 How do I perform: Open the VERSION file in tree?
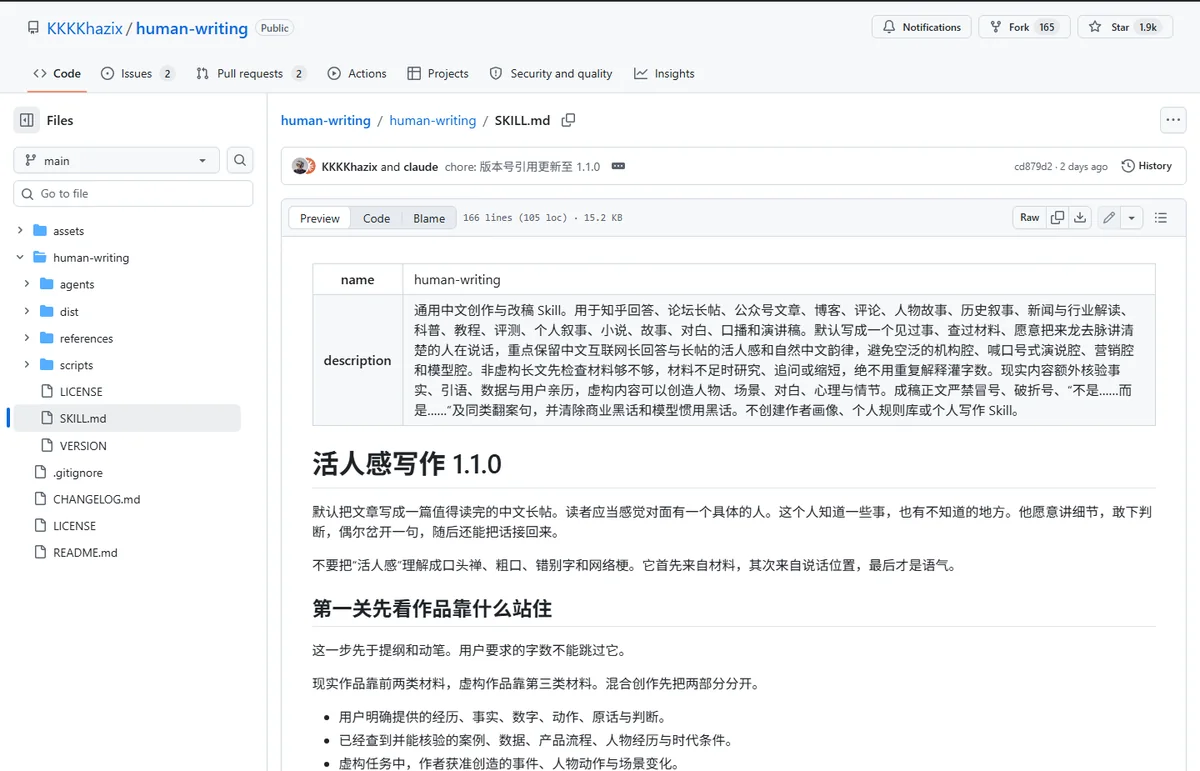point(83,446)
